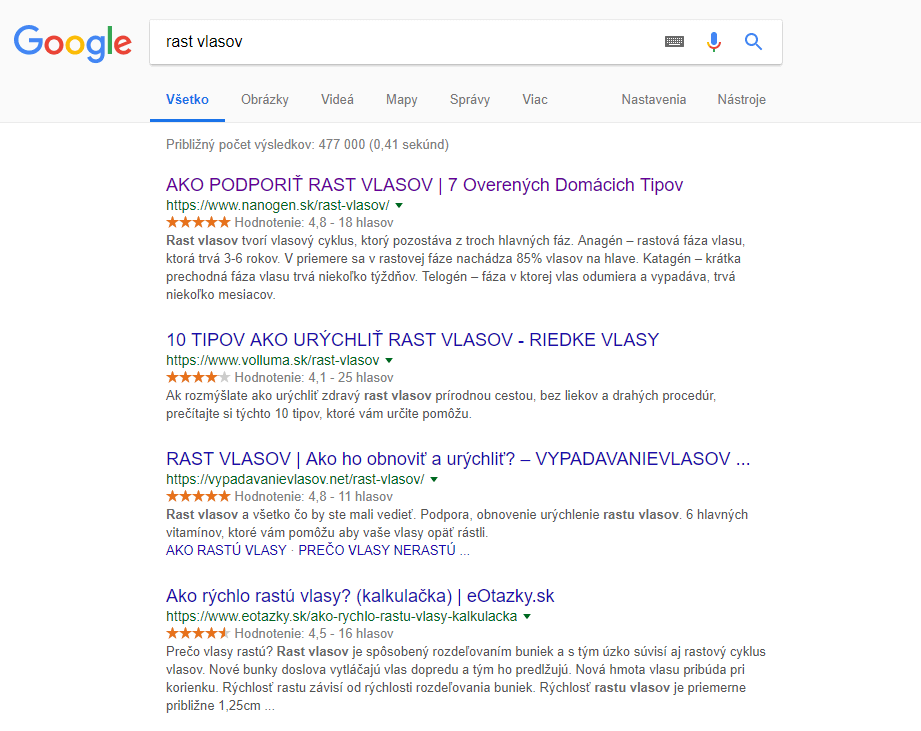Open 'AKO PODPORIŤ RAST VLASOV' result
Screen dimensions: 921x731
click(x=424, y=185)
